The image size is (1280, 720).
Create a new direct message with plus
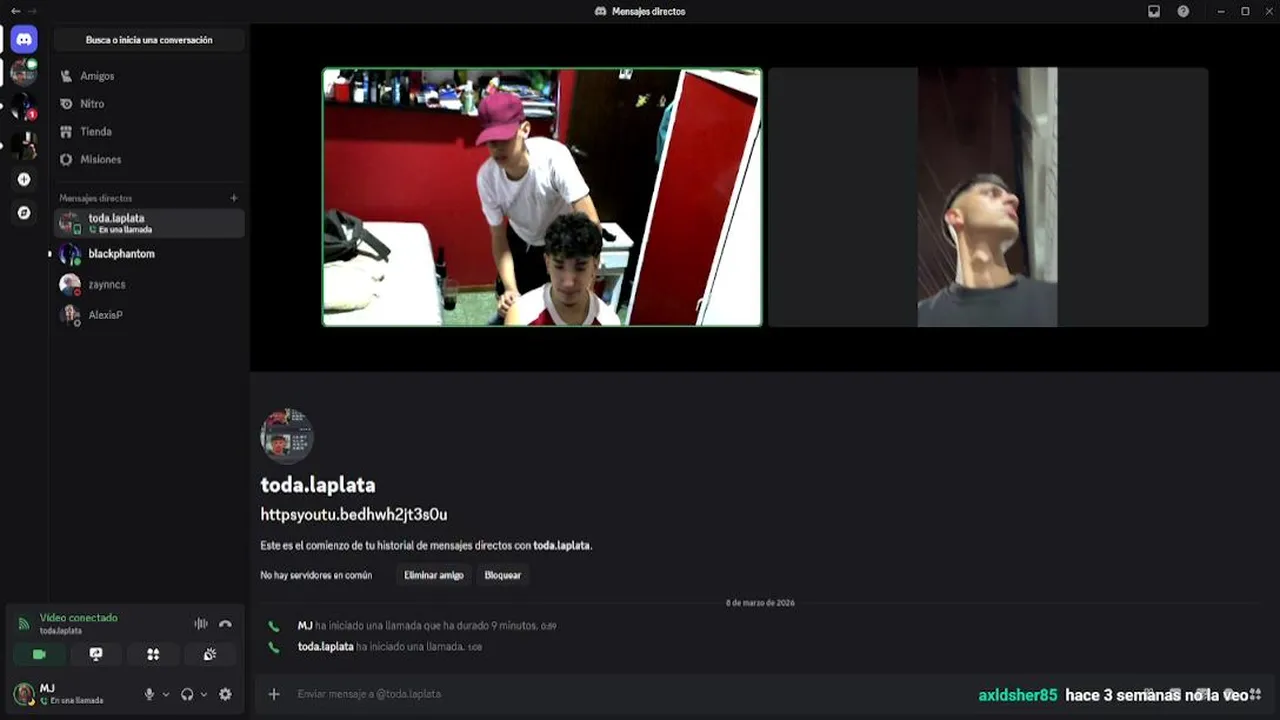234,198
